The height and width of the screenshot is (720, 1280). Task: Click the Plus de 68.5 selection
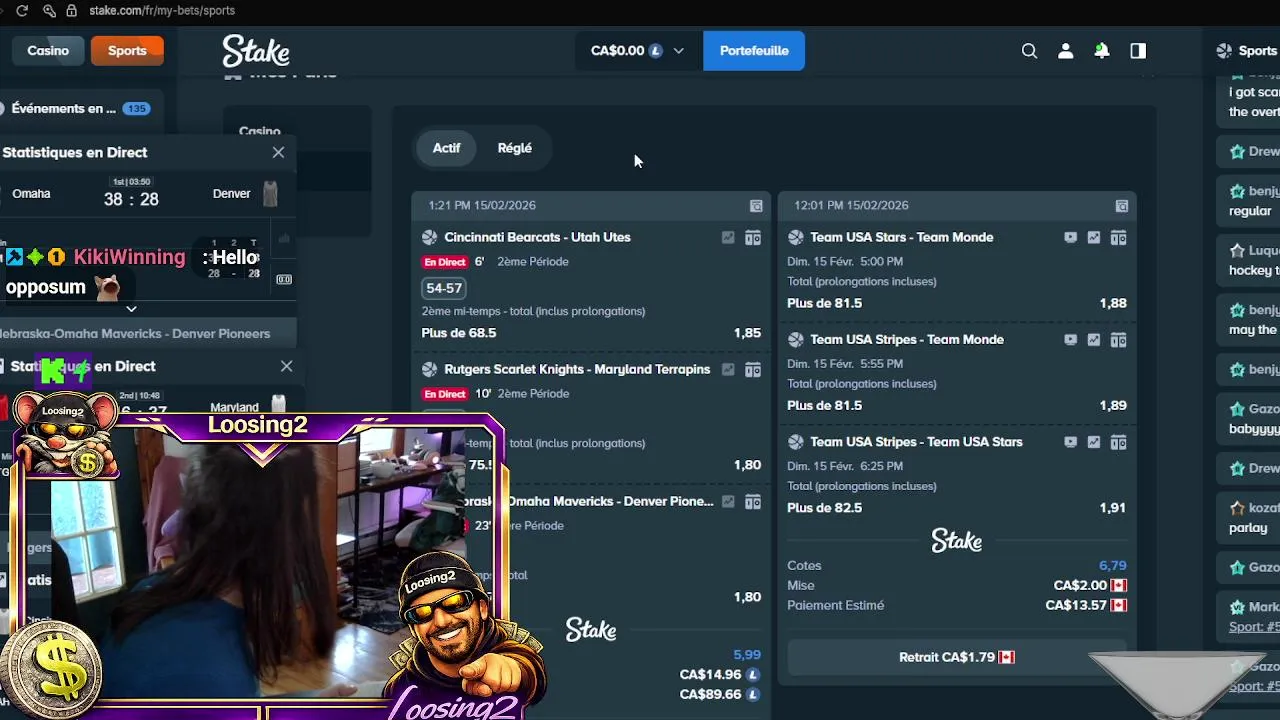pos(459,333)
